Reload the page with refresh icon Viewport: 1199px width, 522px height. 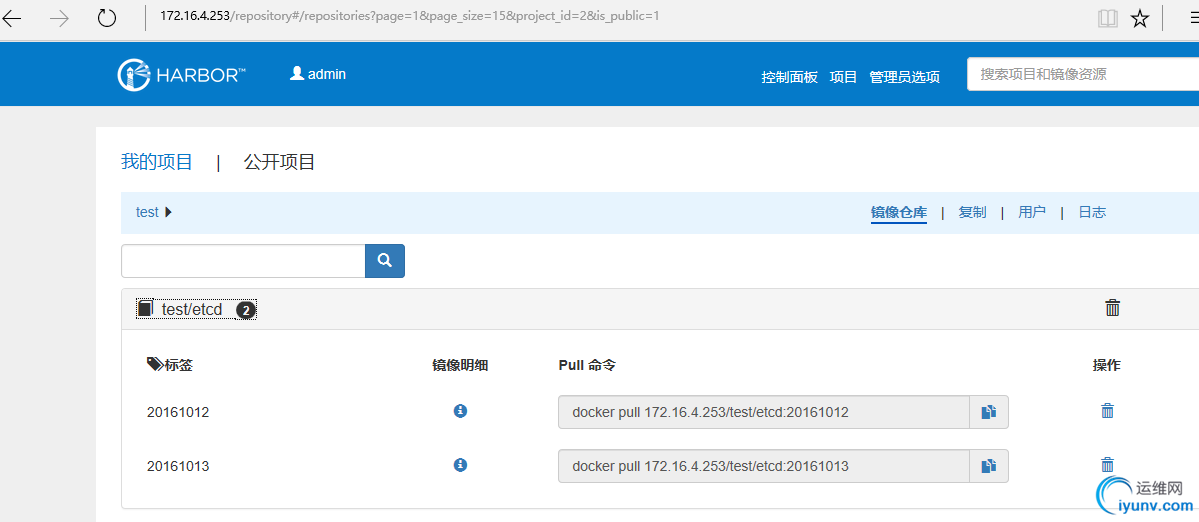107,18
